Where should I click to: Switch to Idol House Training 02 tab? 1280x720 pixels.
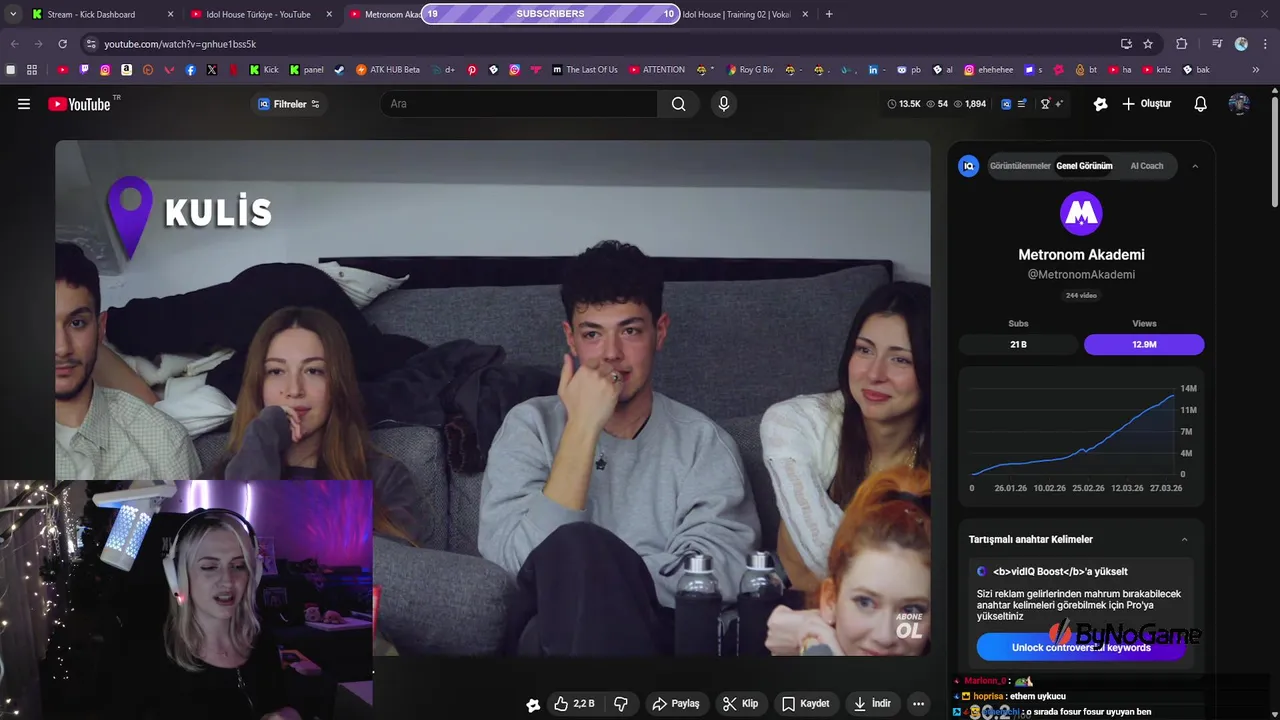[x=745, y=14]
